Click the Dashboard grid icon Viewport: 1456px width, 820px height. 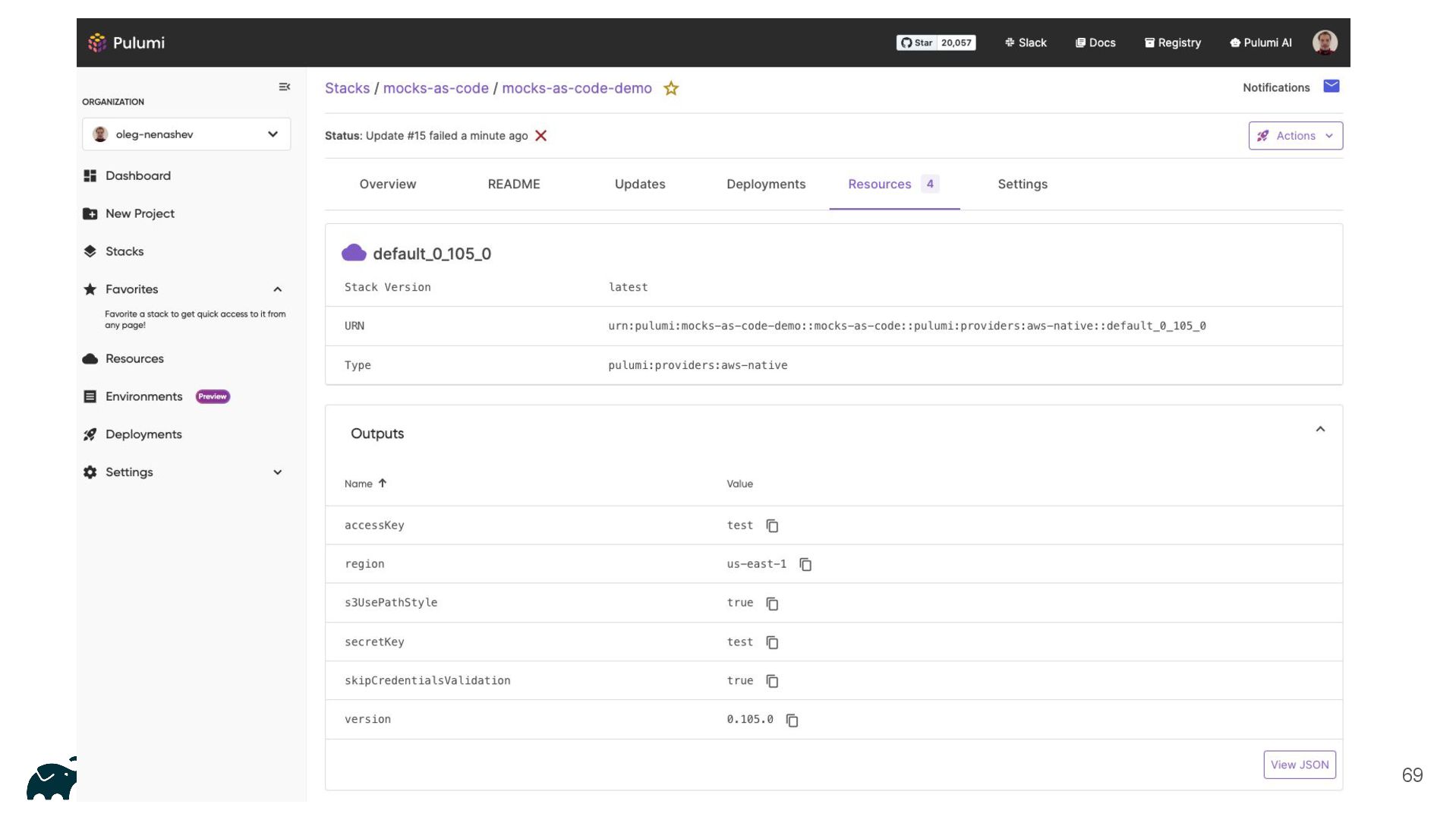point(90,175)
